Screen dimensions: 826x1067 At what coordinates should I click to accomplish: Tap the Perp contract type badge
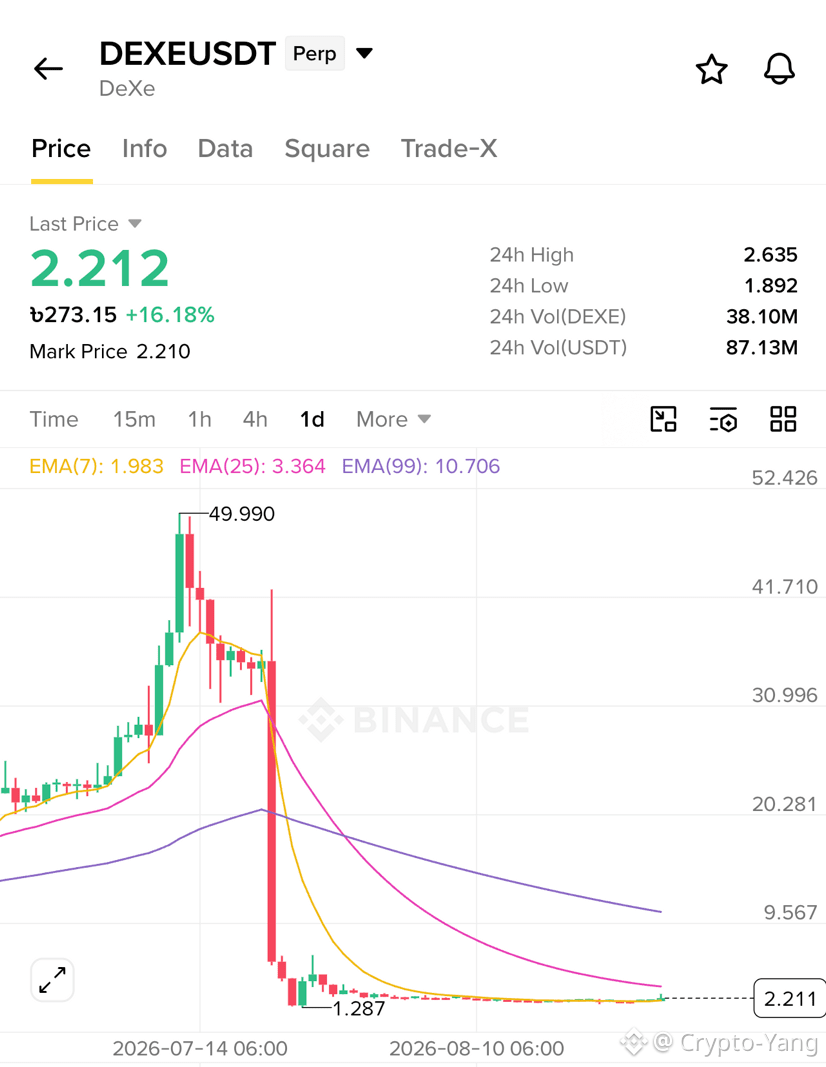[314, 53]
